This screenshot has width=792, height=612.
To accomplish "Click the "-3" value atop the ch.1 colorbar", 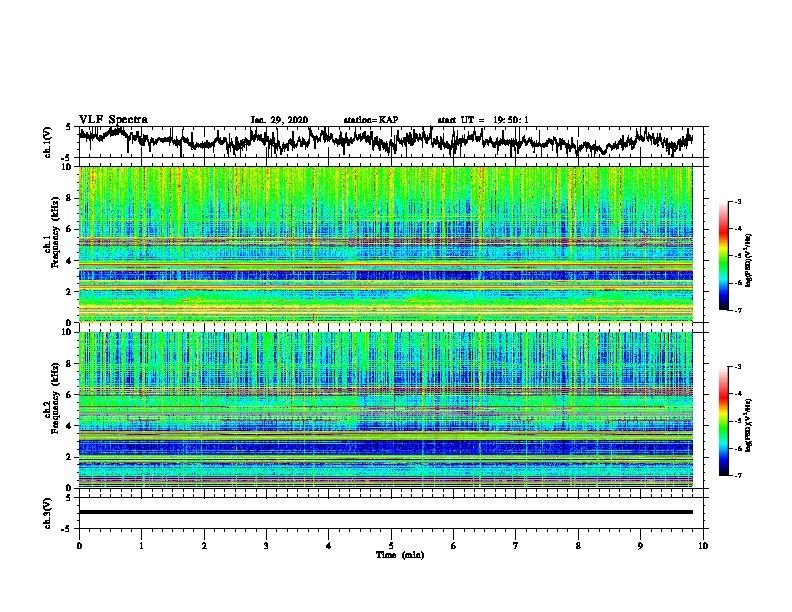I will point(737,202).
